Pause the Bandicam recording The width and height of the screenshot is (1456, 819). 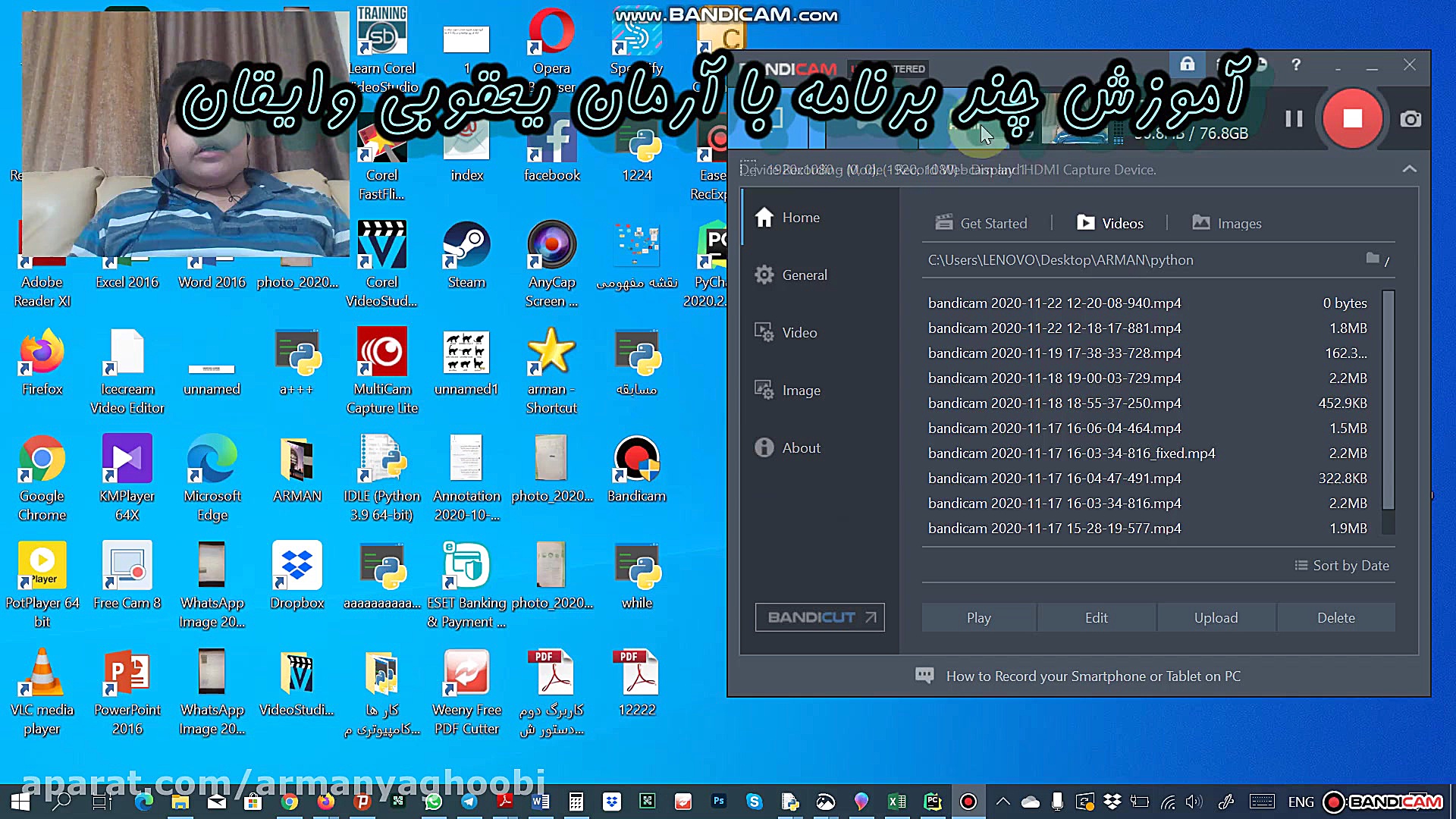click(1294, 119)
